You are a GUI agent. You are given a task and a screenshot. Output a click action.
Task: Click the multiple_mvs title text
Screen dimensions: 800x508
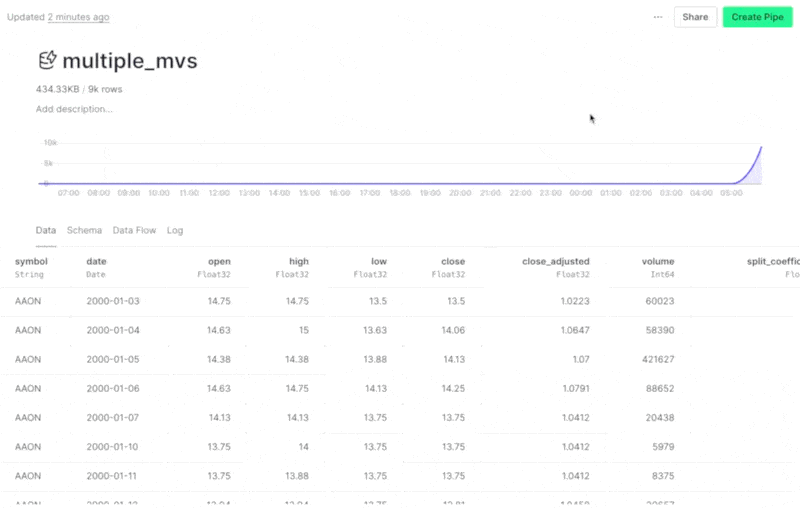130,61
